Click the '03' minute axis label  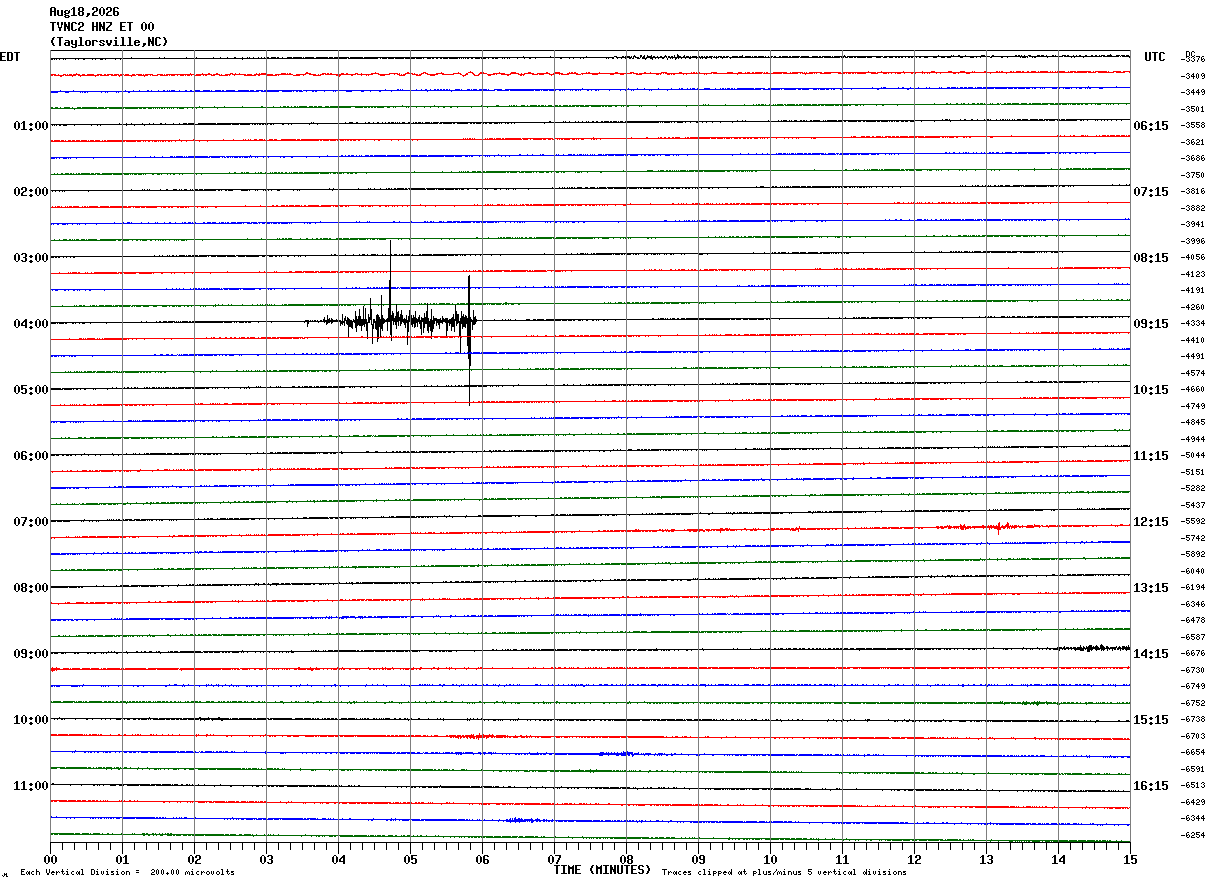click(x=267, y=859)
